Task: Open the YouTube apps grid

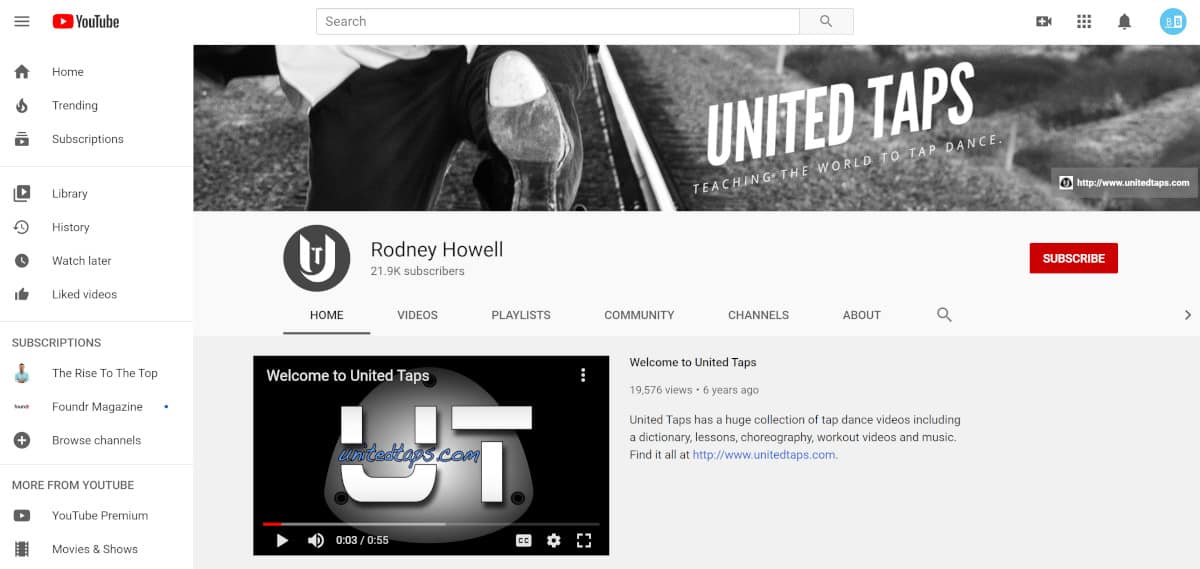Action: (x=1084, y=21)
